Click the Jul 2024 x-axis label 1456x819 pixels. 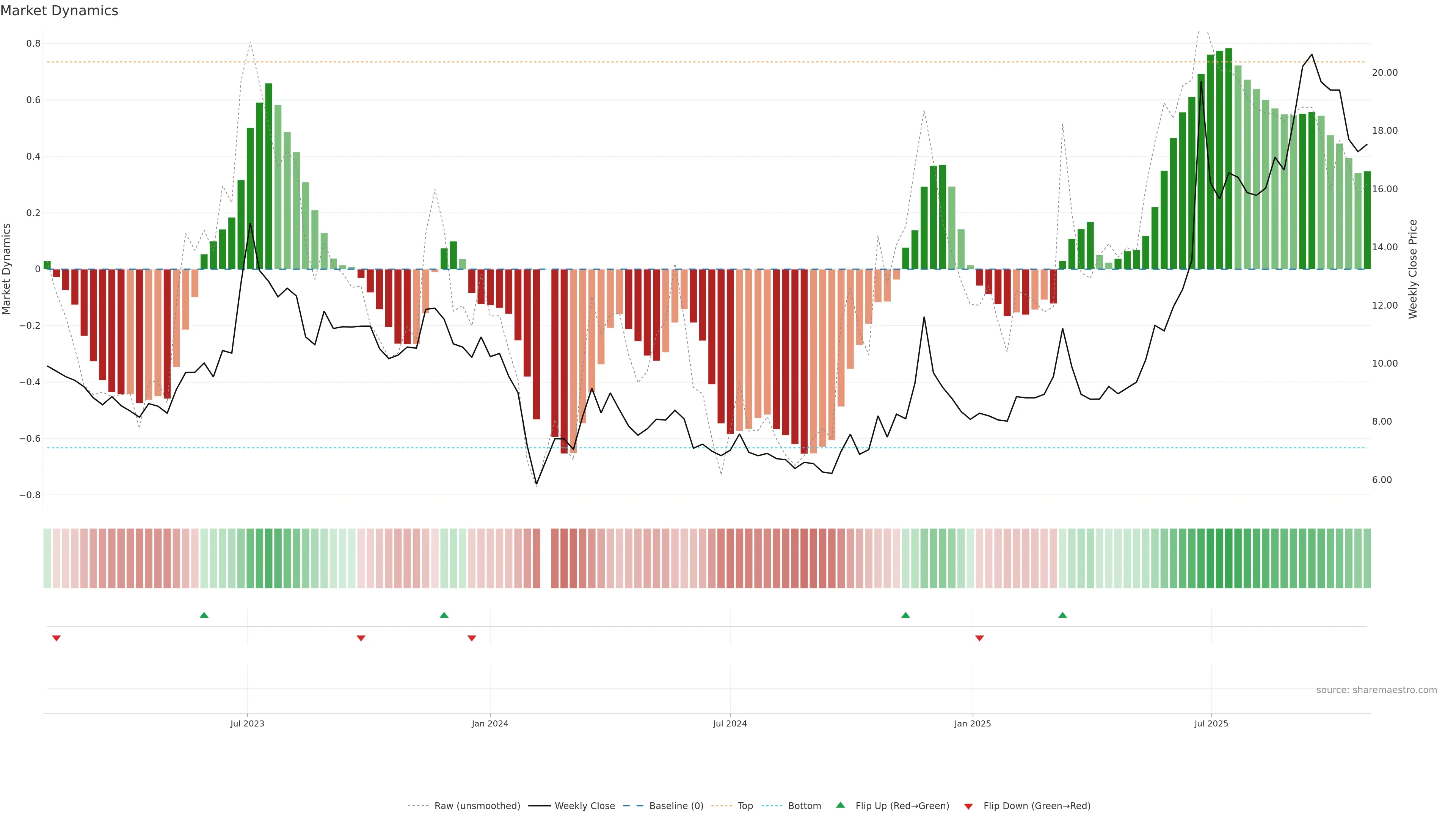point(730,723)
